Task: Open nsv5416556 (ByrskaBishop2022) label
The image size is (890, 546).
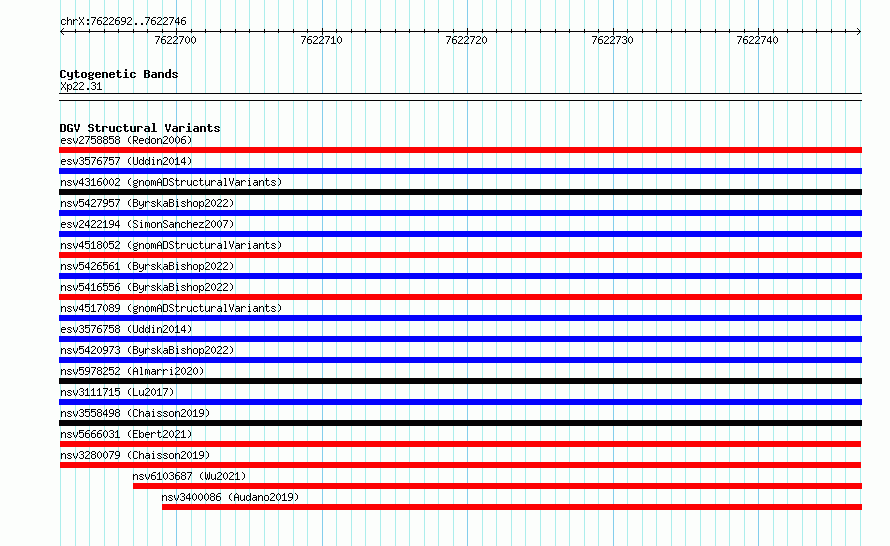Action: point(147,287)
